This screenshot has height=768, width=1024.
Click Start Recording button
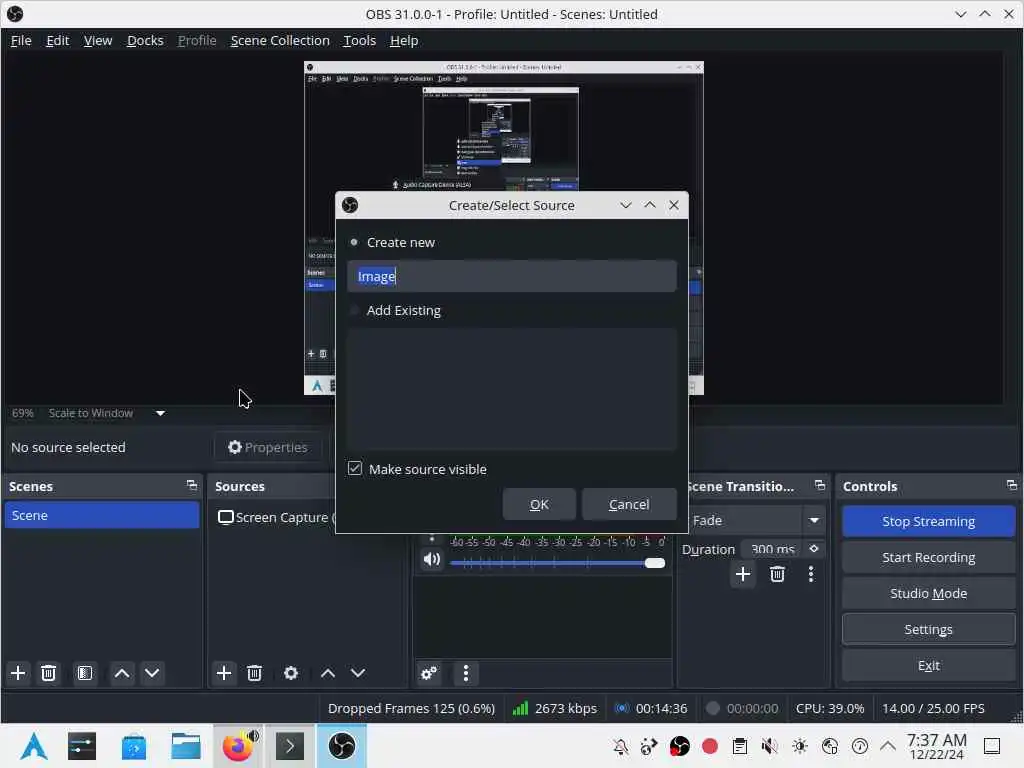[928, 557]
